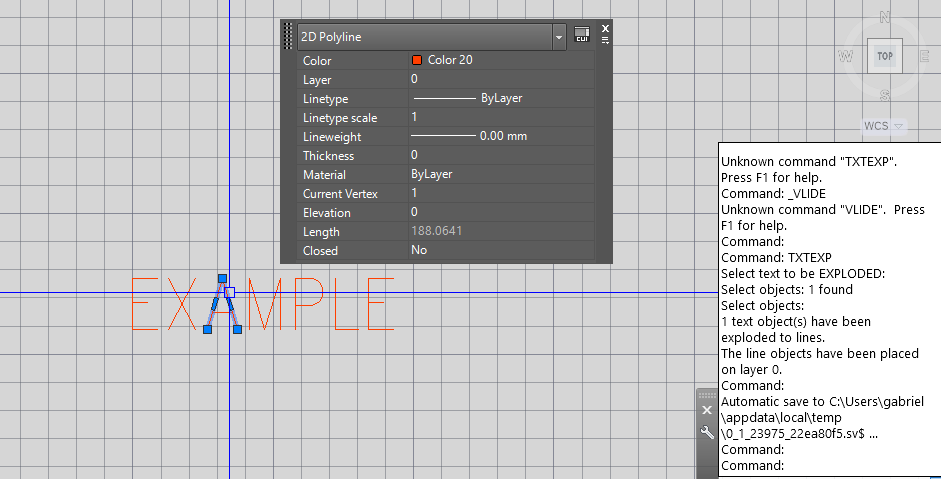Image resolution: width=941 pixels, height=479 pixels.
Task: Select the Material ByLayer property row
Action: [x=446, y=175]
